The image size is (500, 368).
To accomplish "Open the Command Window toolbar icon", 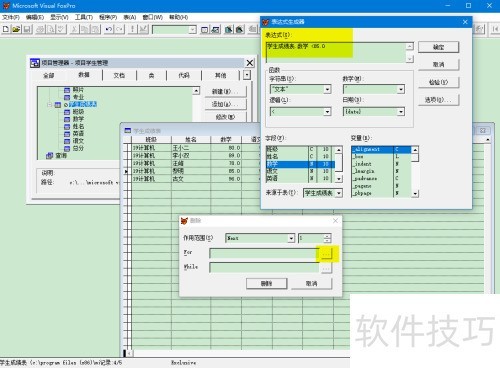I will pos(204,30).
